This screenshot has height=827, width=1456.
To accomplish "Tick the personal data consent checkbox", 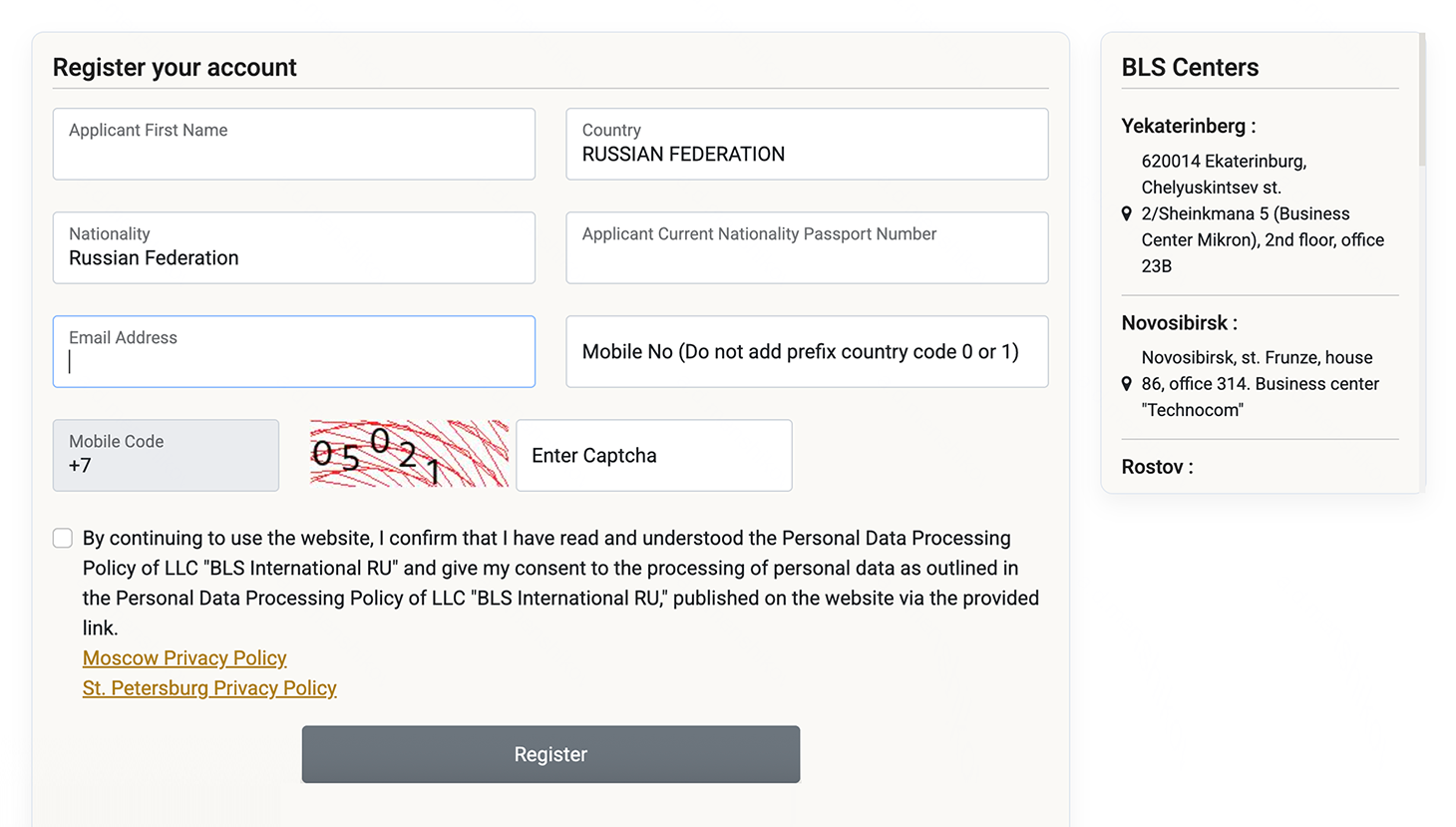I will point(63,539).
